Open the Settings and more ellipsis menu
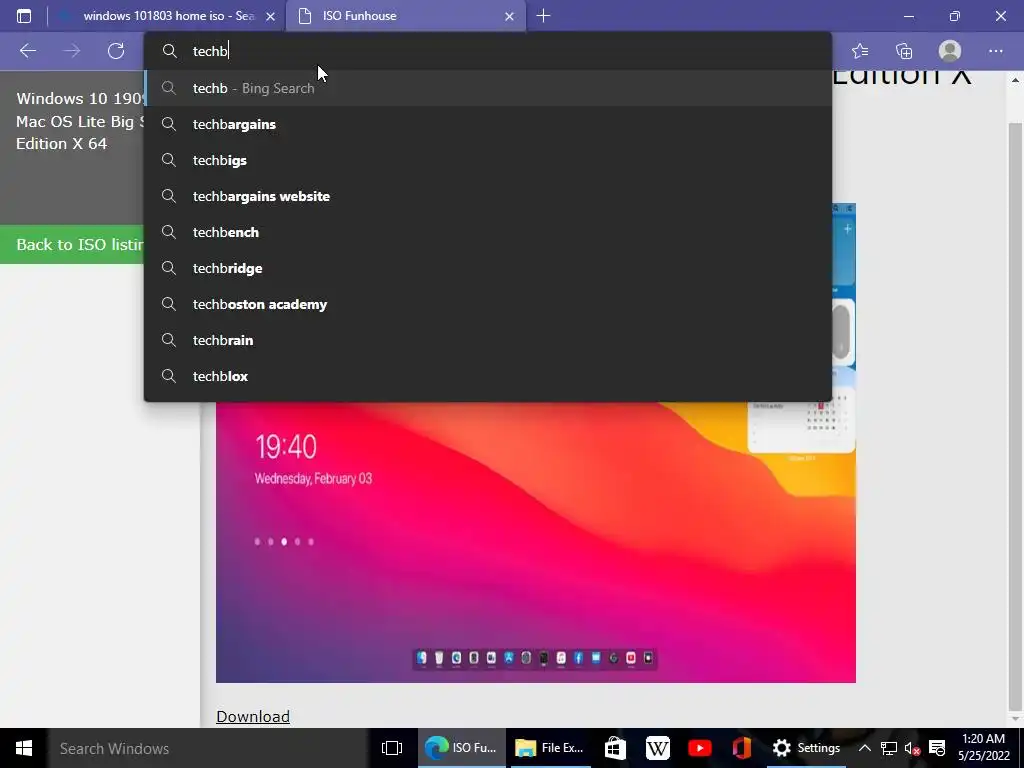The height and width of the screenshot is (768, 1024). 995,51
